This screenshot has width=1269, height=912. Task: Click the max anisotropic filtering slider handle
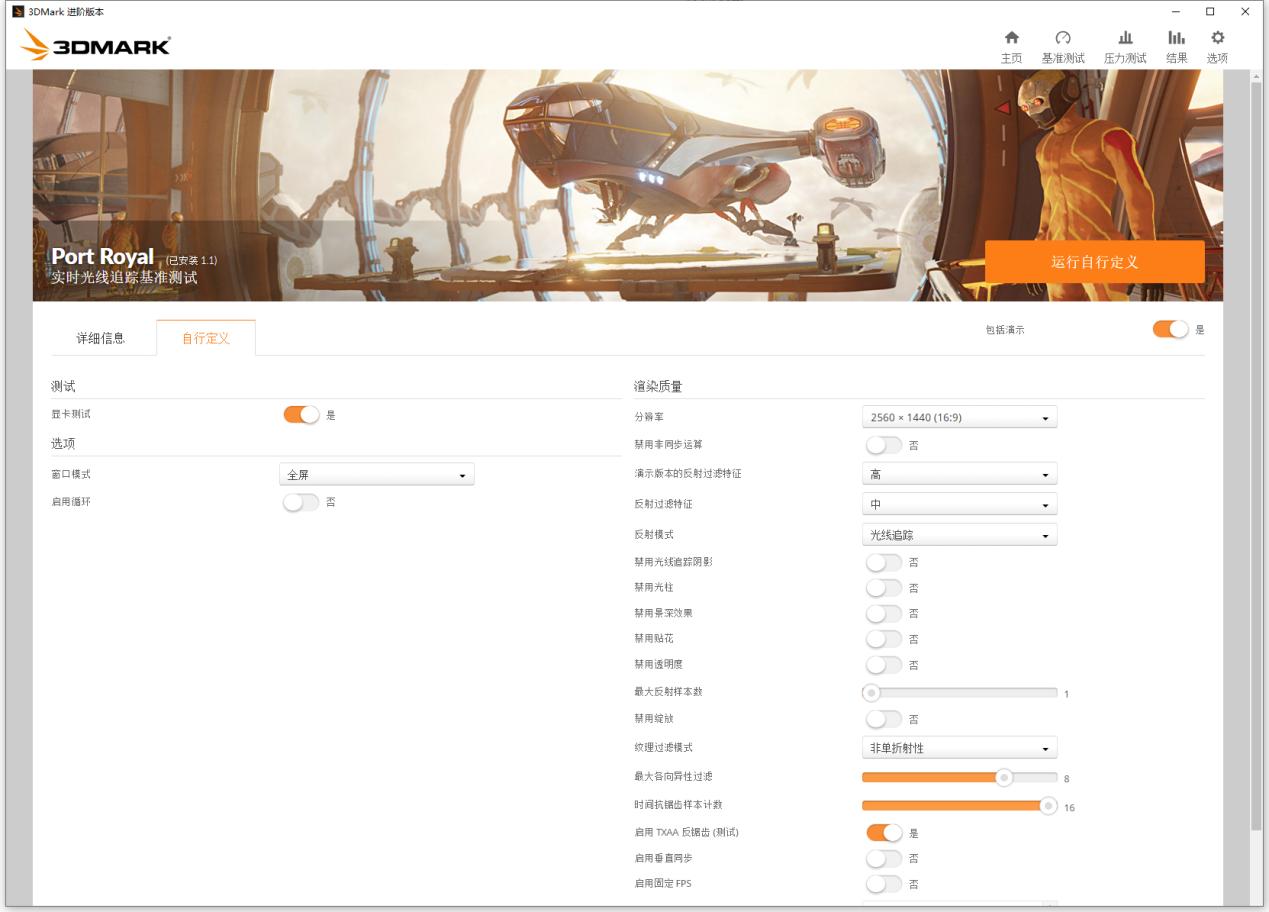coord(1003,777)
